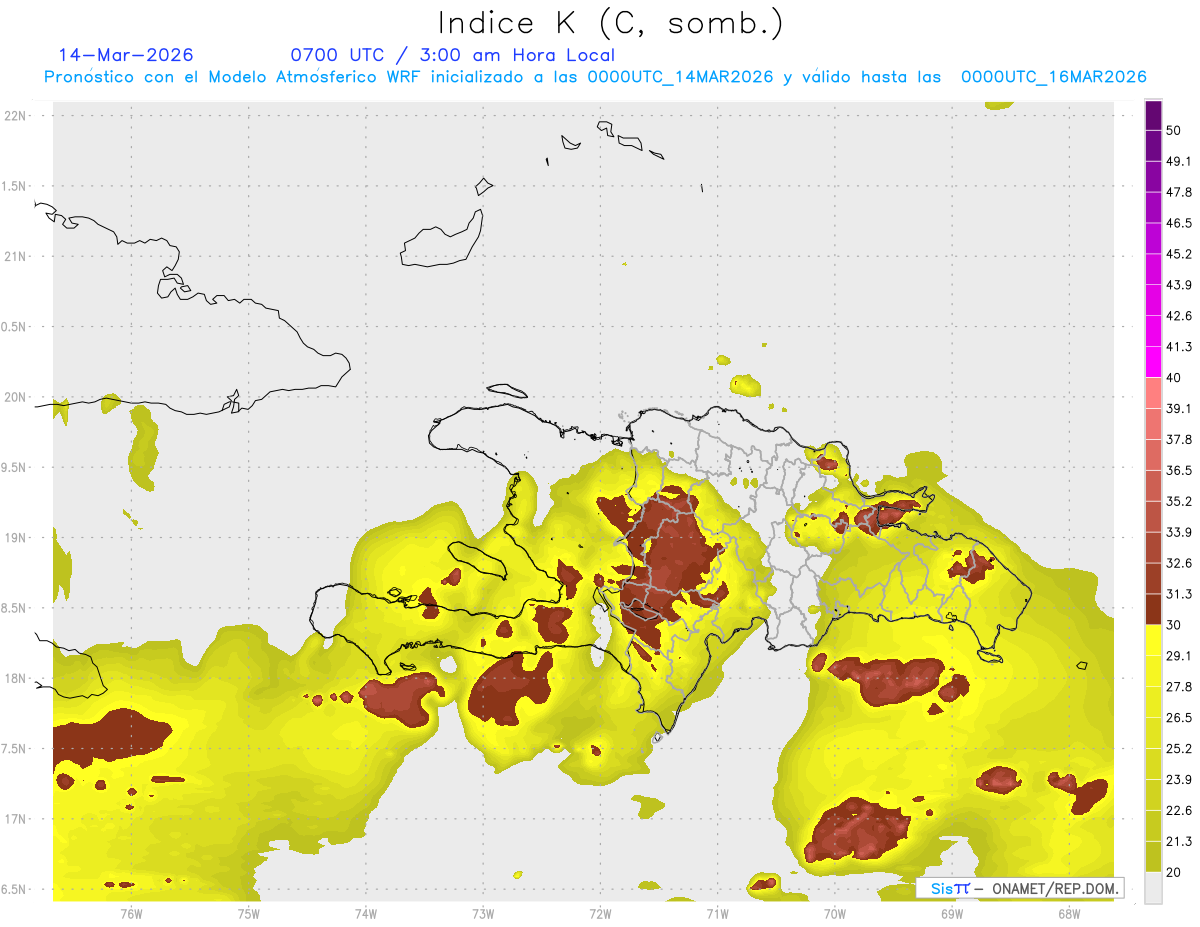Viewport: 1200px width, 927px height.
Task: Click the "0700 UTC / 3:00 am Hora Local" text
Action: [x=452, y=55]
